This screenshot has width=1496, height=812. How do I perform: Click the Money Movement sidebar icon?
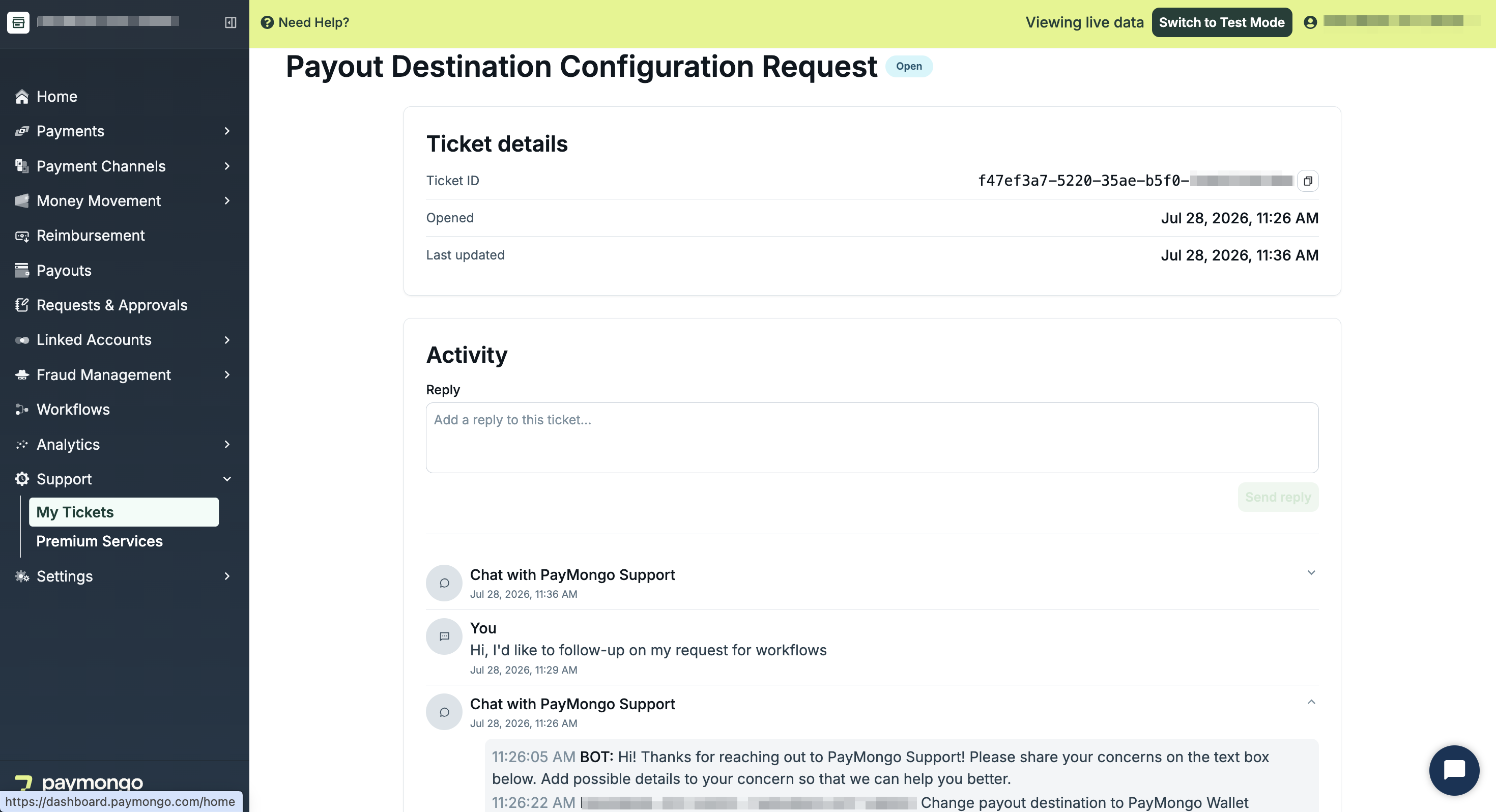22,201
